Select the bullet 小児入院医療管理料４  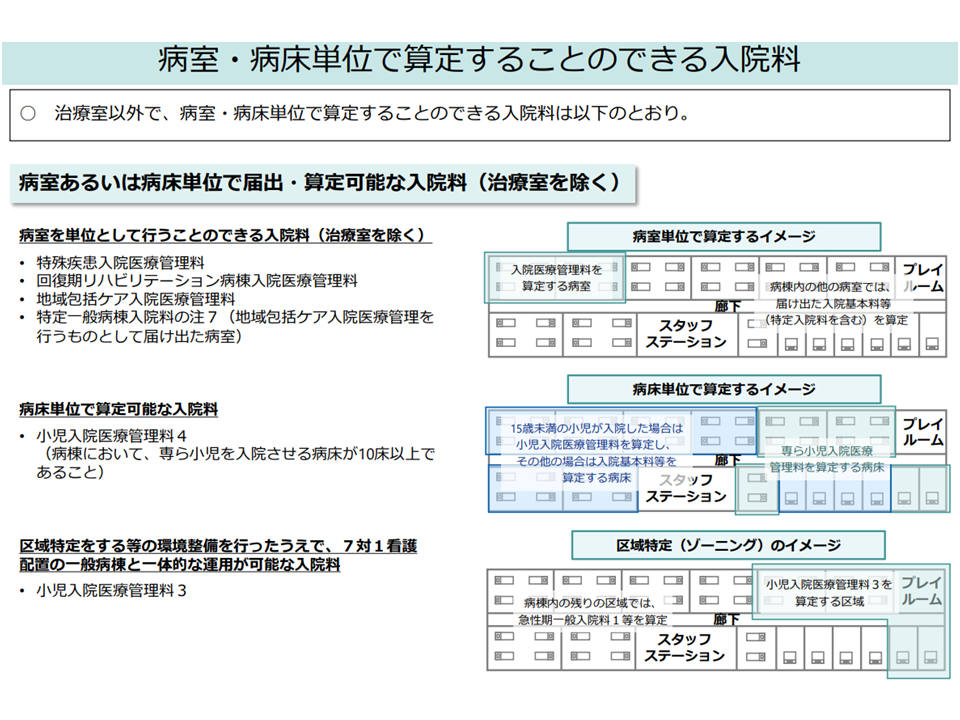(x=112, y=436)
